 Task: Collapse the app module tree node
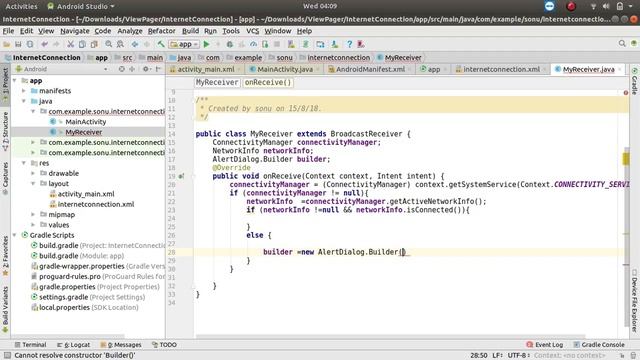(15, 81)
